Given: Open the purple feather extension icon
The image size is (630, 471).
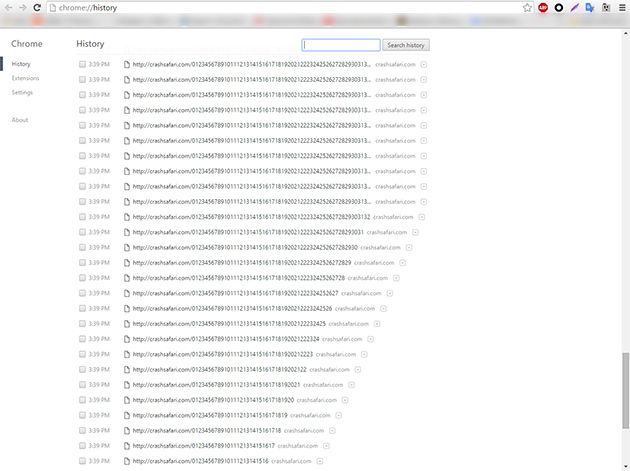Looking at the screenshot, I should click(574, 8).
